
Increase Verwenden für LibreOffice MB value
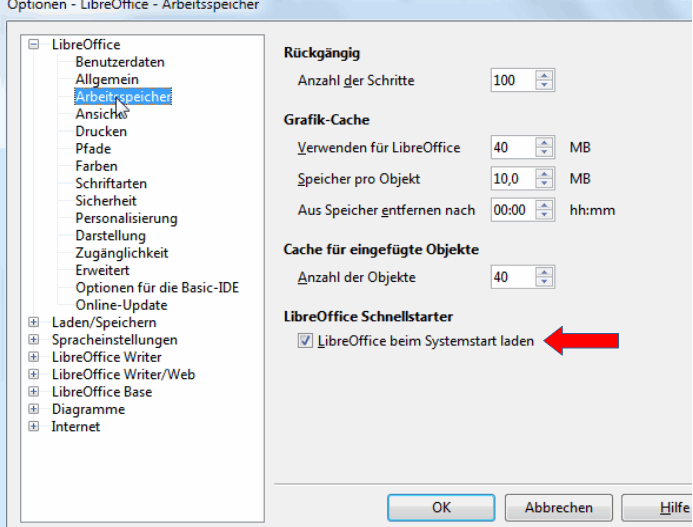click(x=544, y=142)
